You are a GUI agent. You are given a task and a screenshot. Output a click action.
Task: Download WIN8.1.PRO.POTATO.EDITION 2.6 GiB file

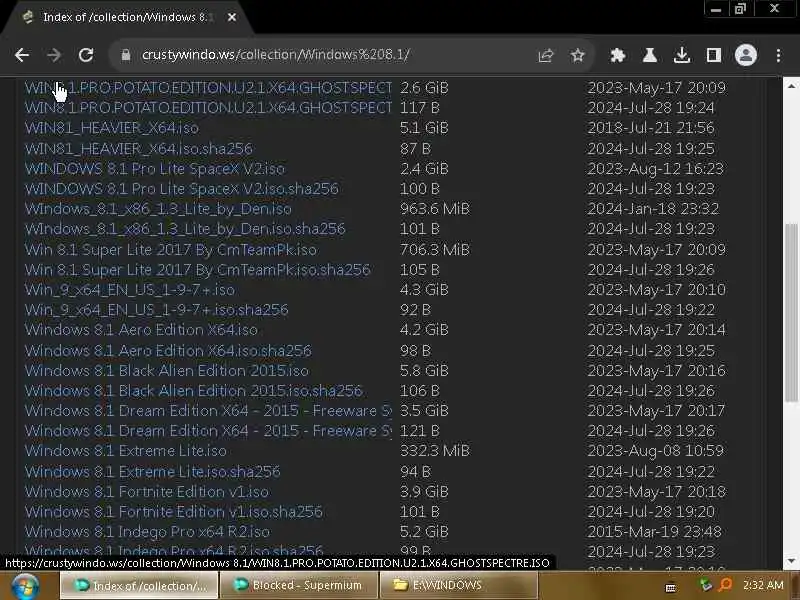[208, 88]
